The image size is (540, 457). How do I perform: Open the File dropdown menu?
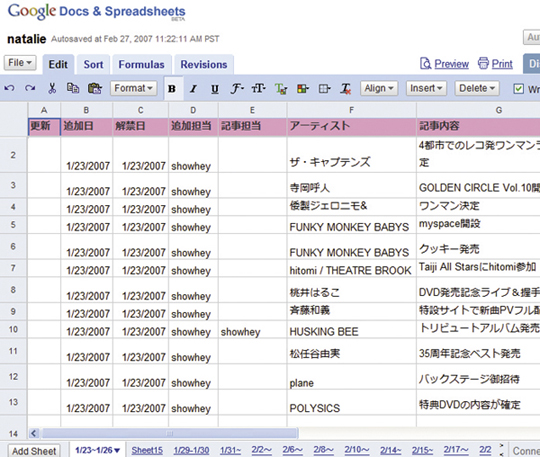tap(20, 63)
